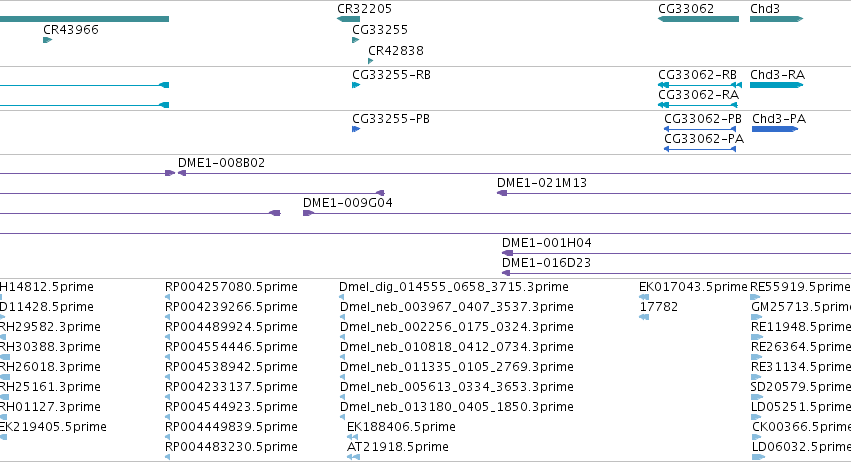Screen dimensions: 851x462
Task: Click the AT21918.5prime EST label
Action: (x=398, y=447)
